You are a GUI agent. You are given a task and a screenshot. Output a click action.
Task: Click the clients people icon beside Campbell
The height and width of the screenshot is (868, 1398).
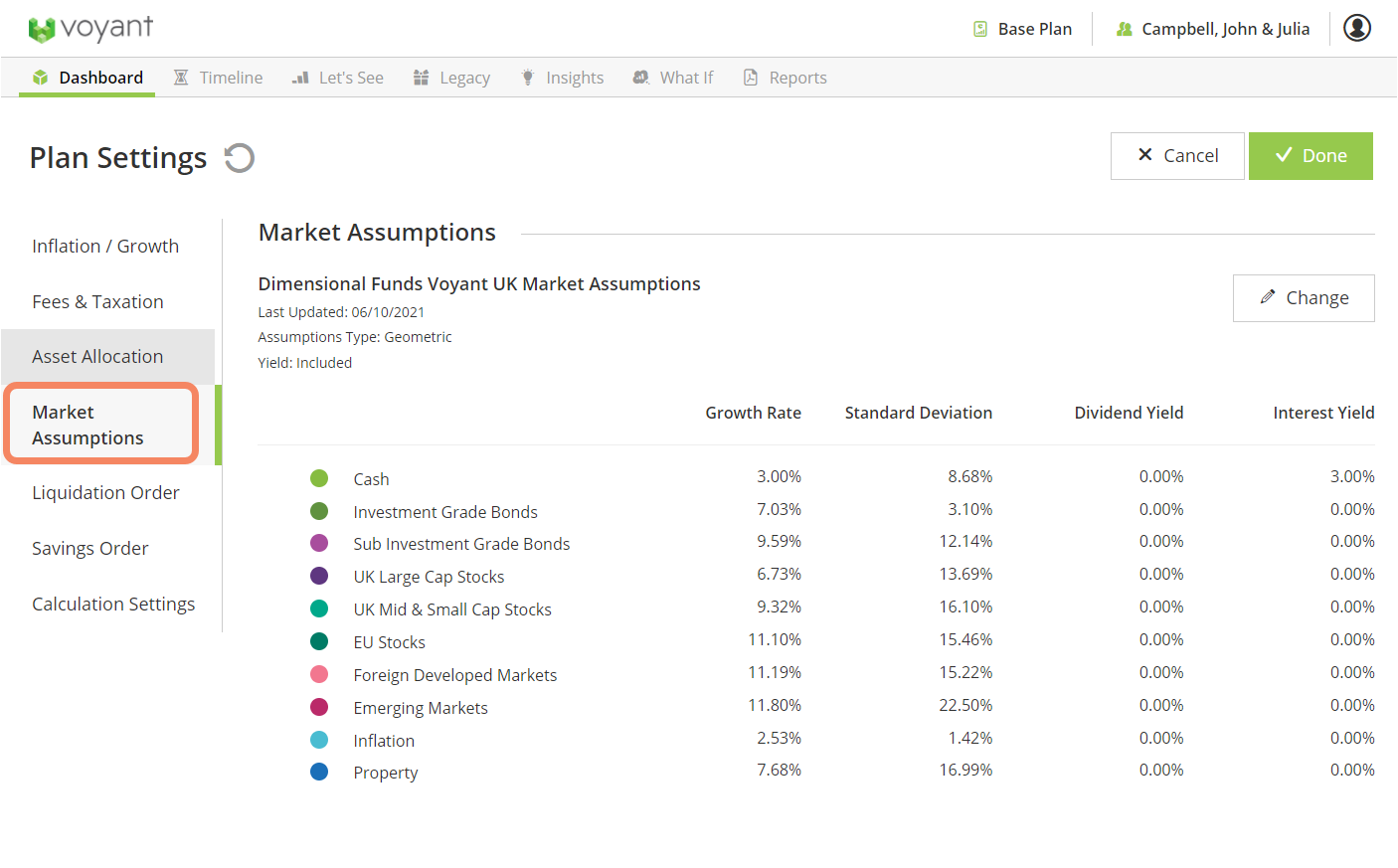(x=1125, y=29)
